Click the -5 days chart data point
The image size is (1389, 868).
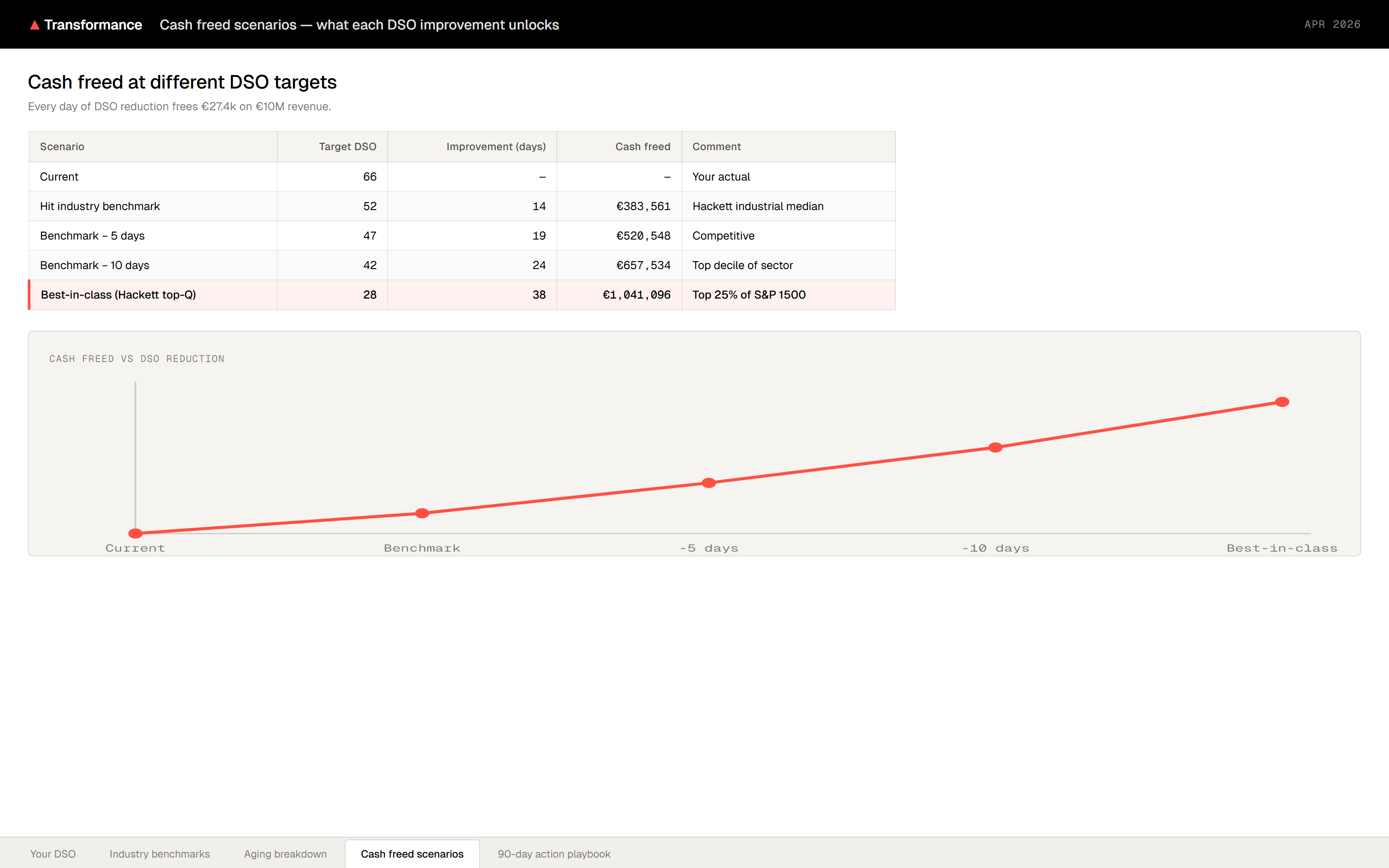click(709, 483)
